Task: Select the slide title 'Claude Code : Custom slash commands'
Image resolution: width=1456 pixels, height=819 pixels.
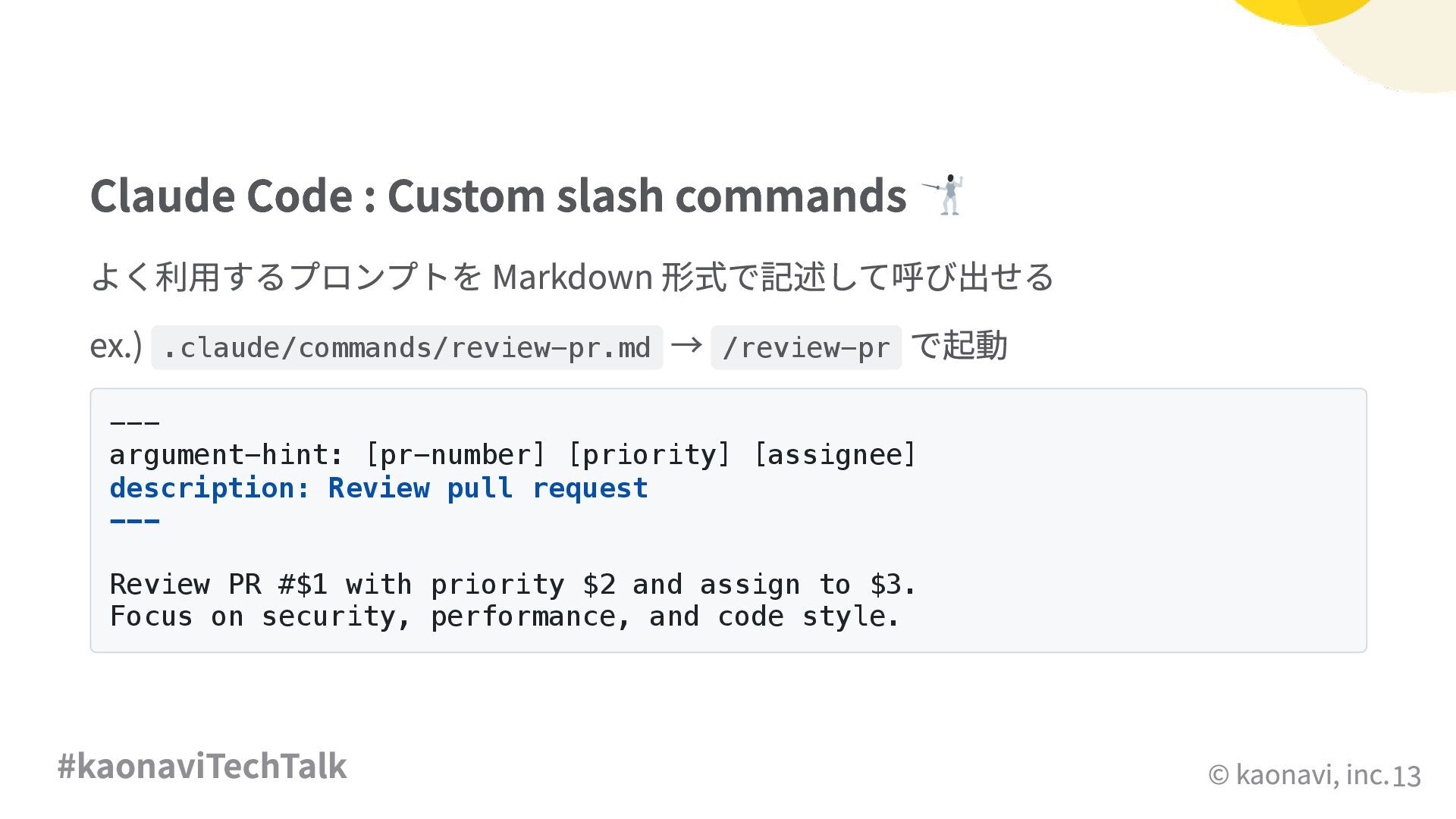Action: [497, 195]
